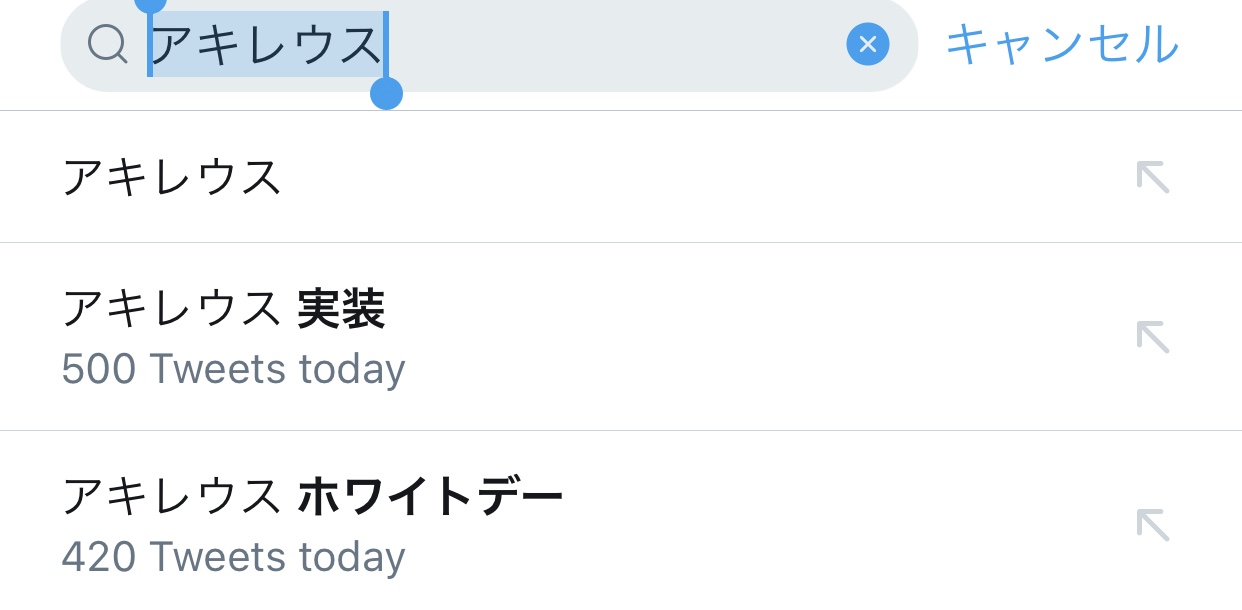This screenshot has height=610, width=1242.
Task: Click the highlighted アキレウス text in search box
Action: 266,44
